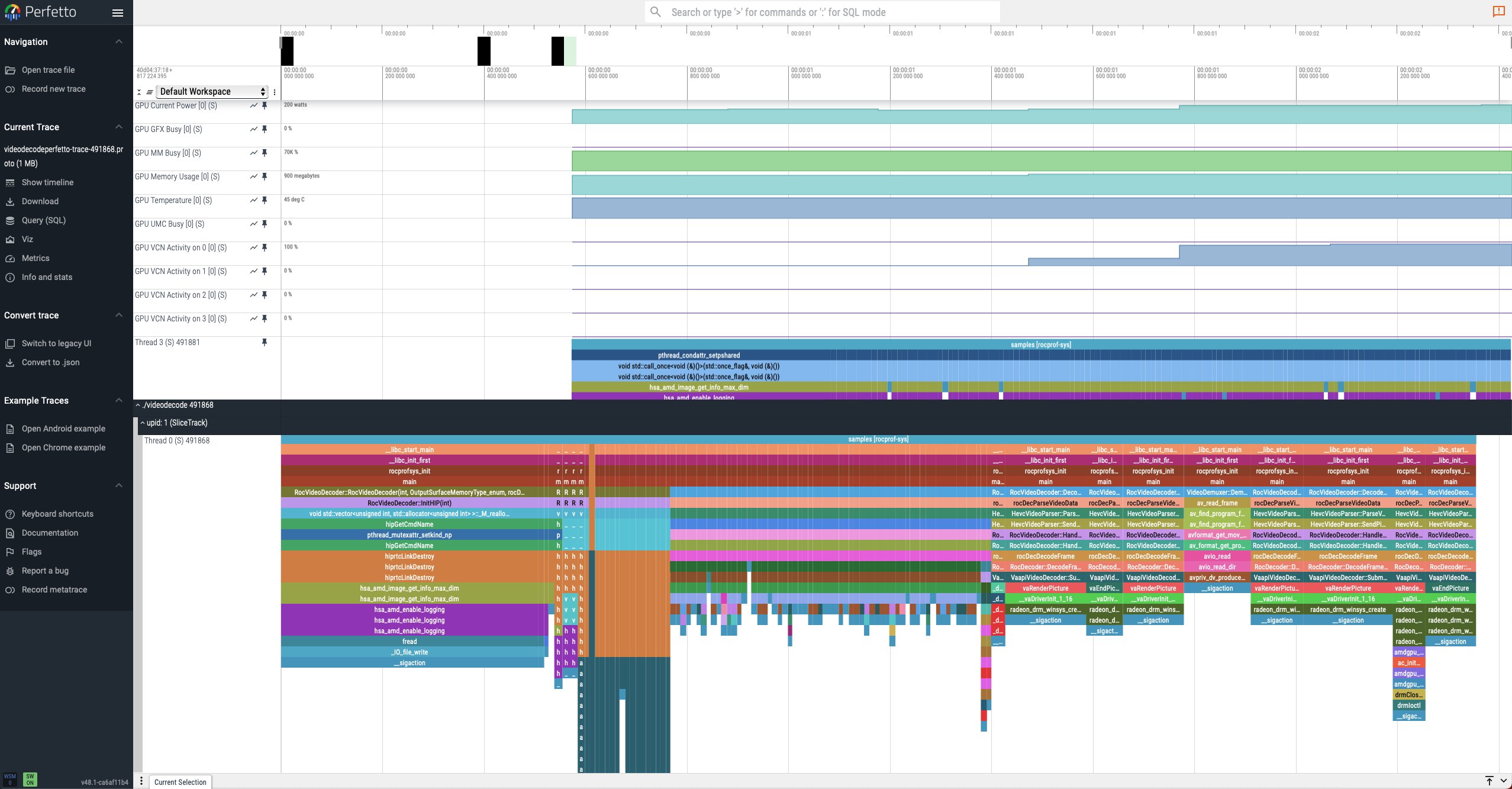Image resolution: width=1512 pixels, height=789 pixels.
Task: Click the Keyboard shortcuts help icon
Action: (x=10, y=514)
